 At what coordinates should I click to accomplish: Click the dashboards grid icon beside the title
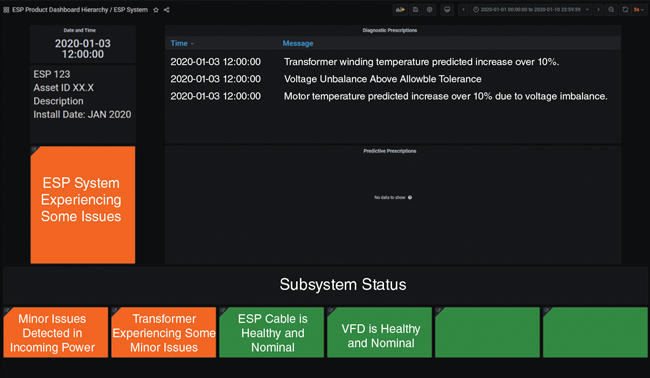point(6,10)
